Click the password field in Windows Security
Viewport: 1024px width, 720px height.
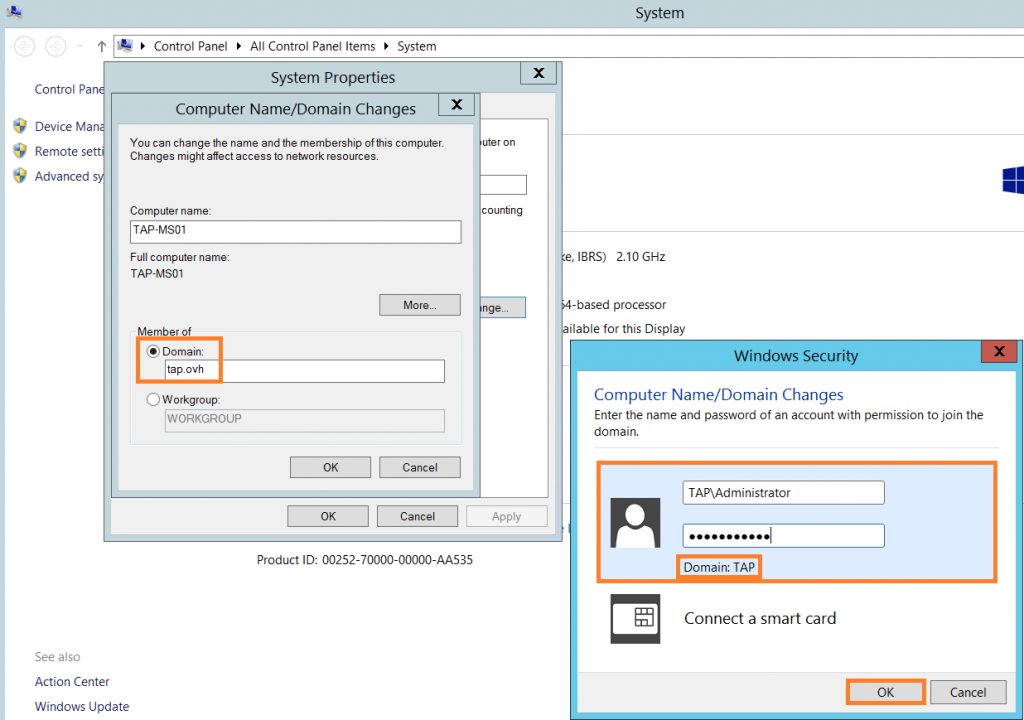point(784,536)
